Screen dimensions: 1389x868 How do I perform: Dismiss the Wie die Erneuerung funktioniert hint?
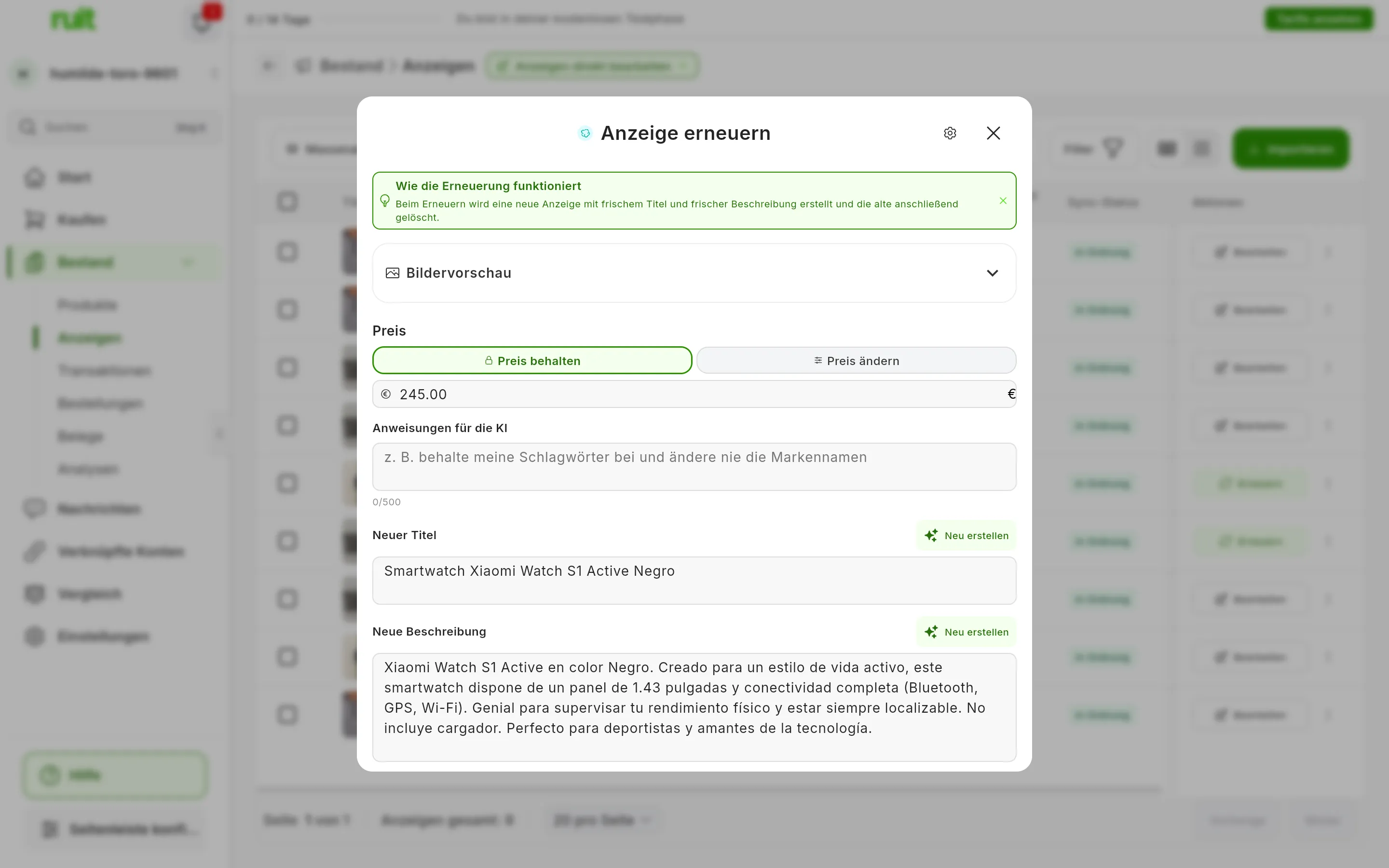[x=1003, y=200]
